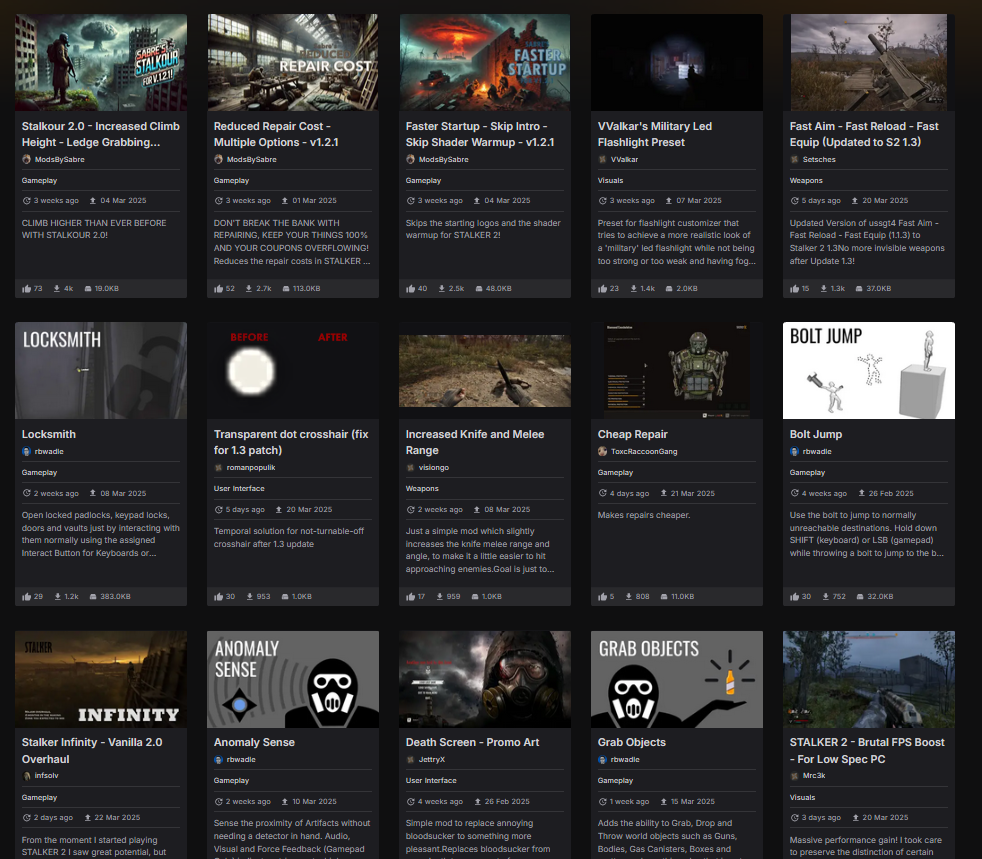Click author rbwadle under Locksmith

(x=49, y=451)
